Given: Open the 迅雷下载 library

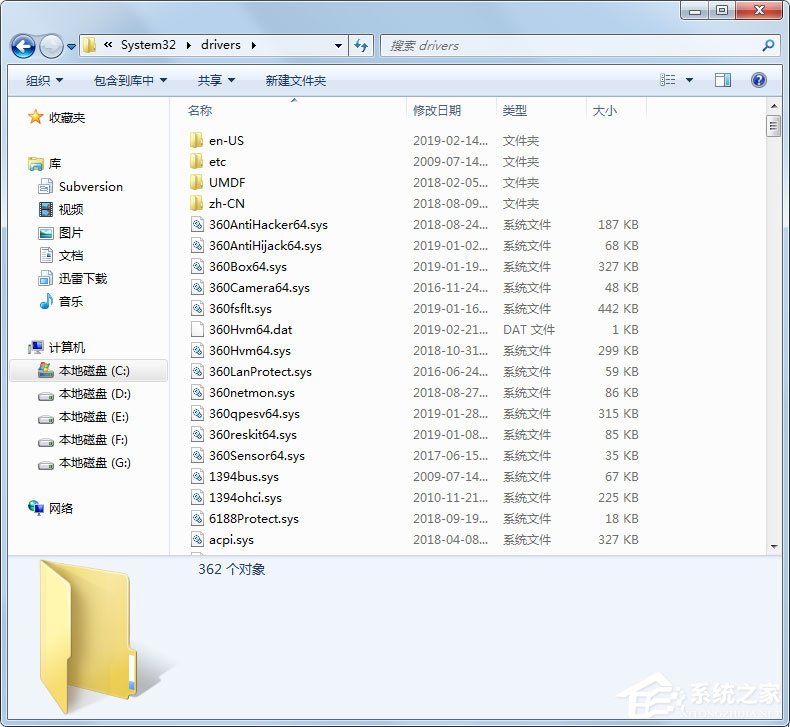Looking at the screenshot, I should [x=83, y=278].
